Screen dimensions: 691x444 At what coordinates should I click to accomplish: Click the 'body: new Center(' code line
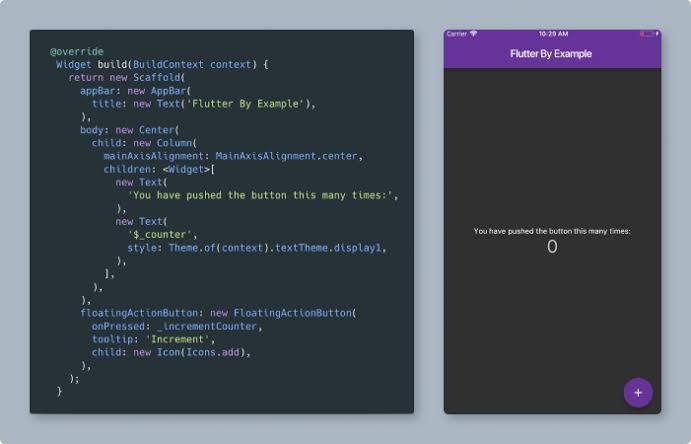pyautogui.click(x=130, y=129)
